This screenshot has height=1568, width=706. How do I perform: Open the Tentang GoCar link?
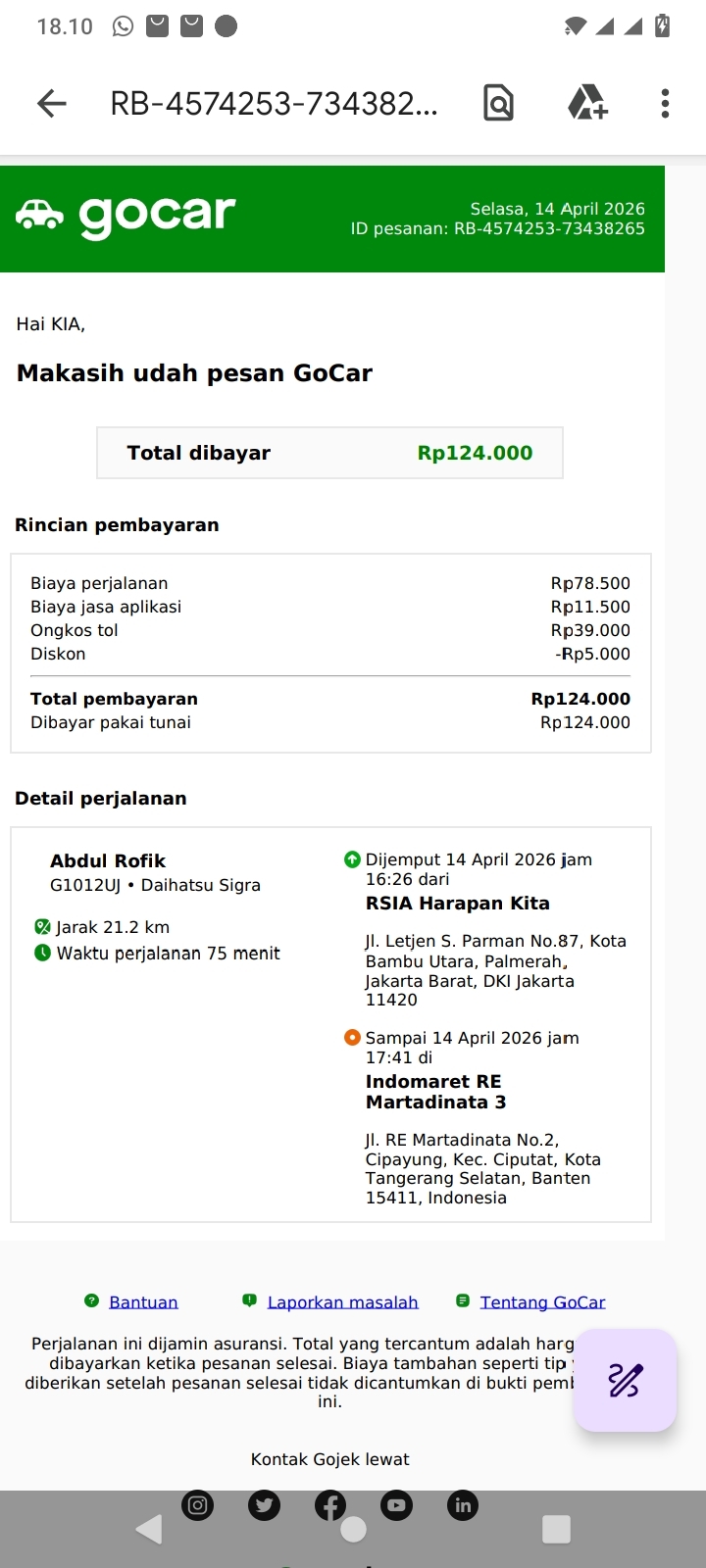pyautogui.click(x=542, y=1302)
